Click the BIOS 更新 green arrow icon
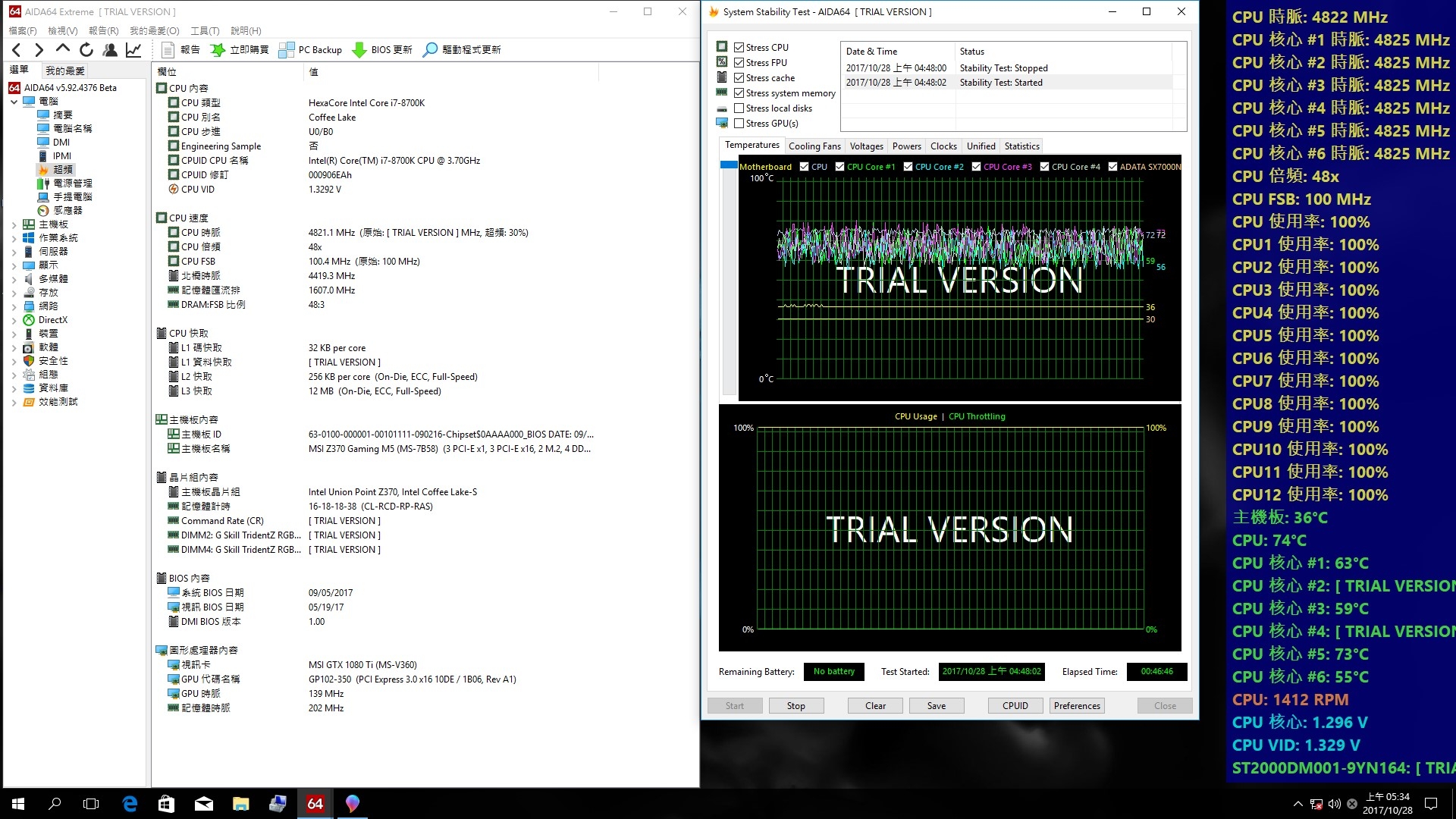The width and height of the screenshot is (1456, 819). click(x=359, y=50)
